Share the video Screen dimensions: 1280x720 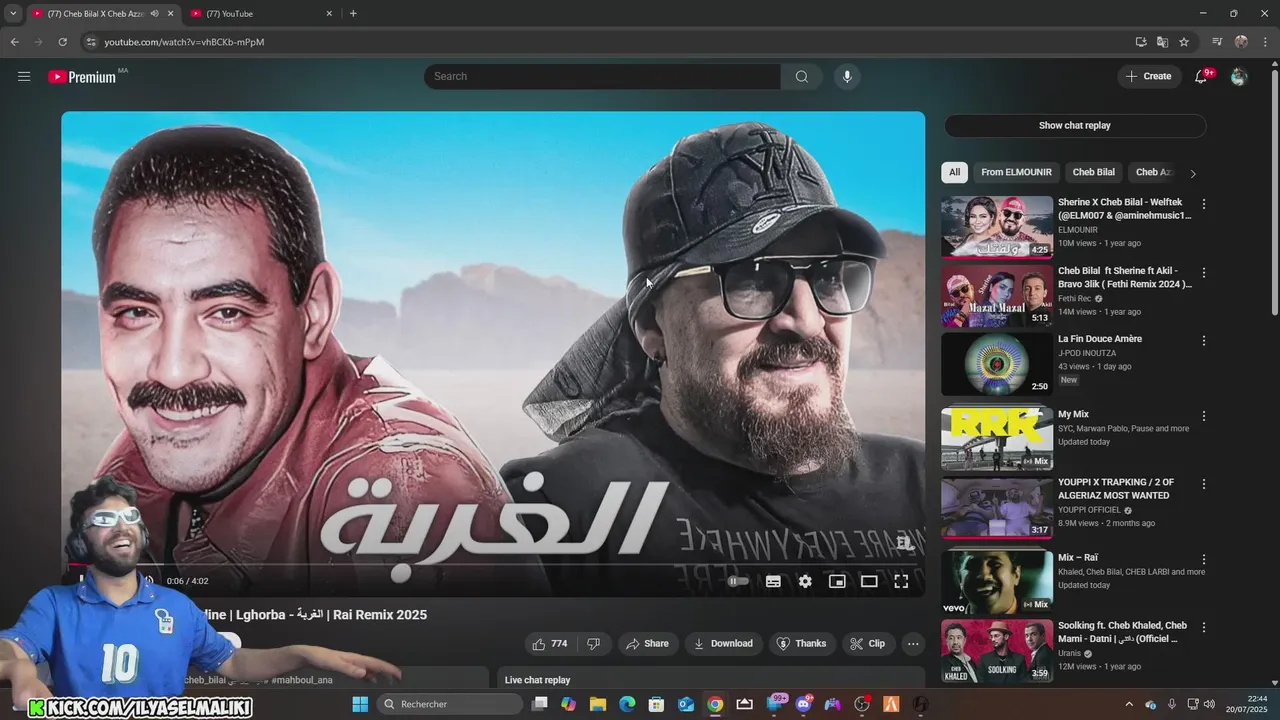(x=647, y=643)
